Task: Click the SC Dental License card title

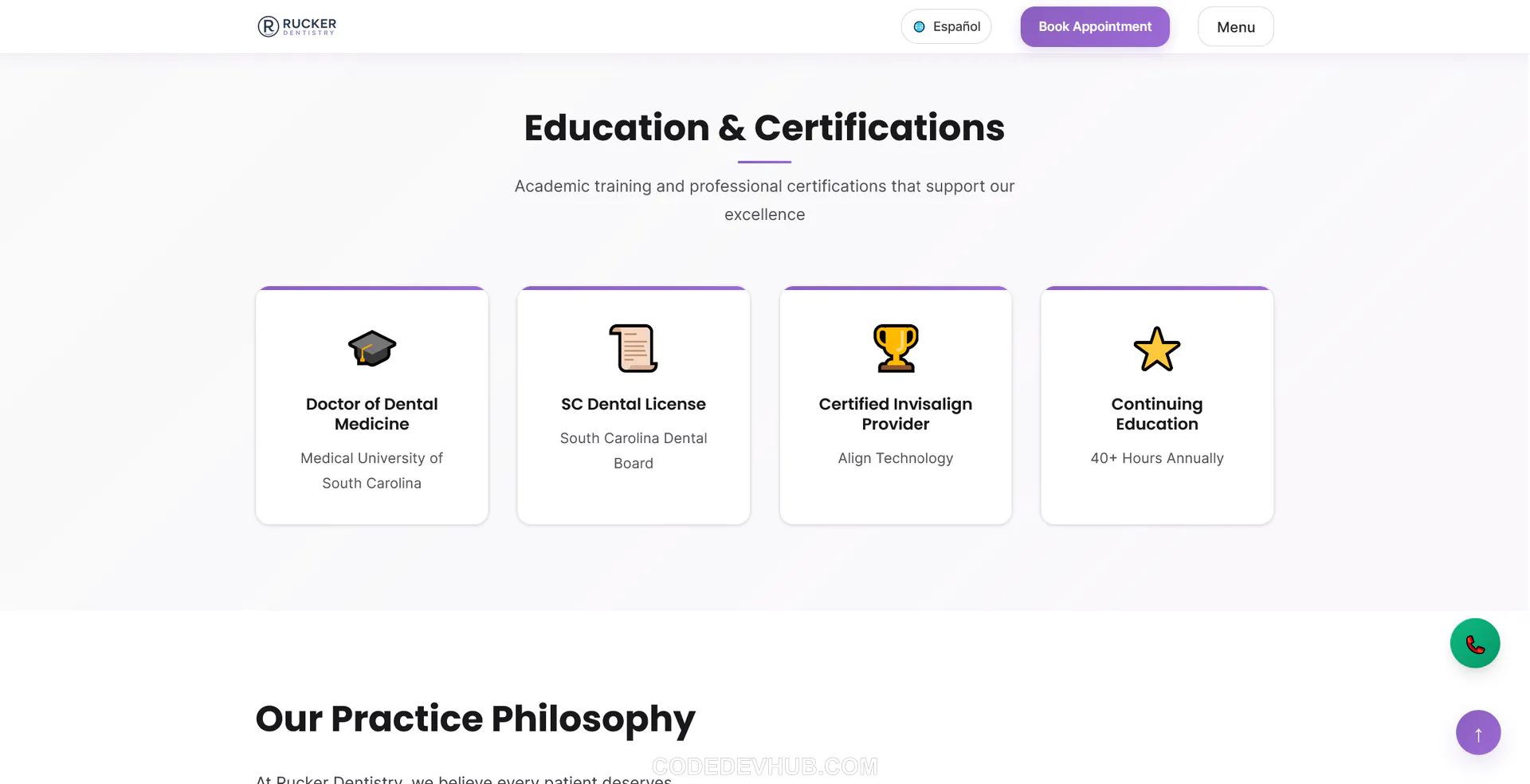Action: point(634,404)
